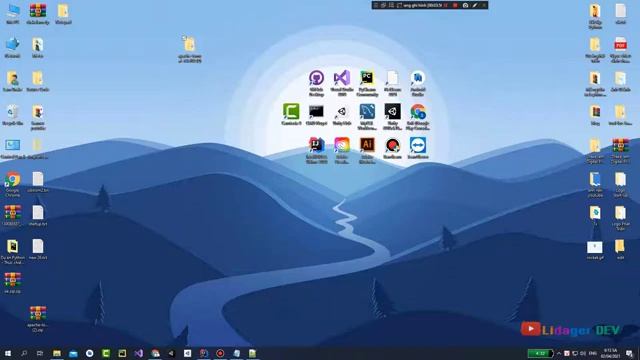Open the Unity Hub desktop shortcut
The width and height of the screenshot is (640, 360).
(342, 114)
